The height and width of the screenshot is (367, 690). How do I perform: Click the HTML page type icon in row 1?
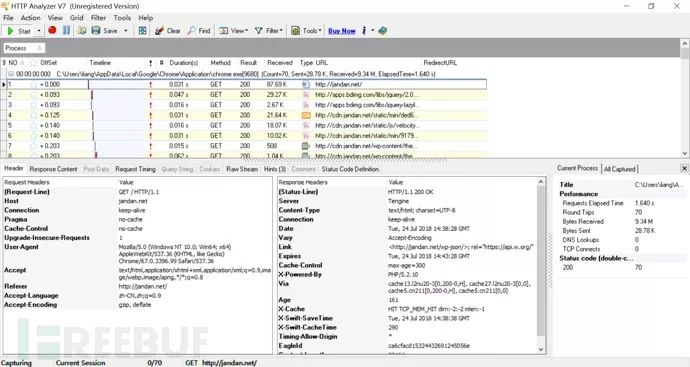(306, 84)
